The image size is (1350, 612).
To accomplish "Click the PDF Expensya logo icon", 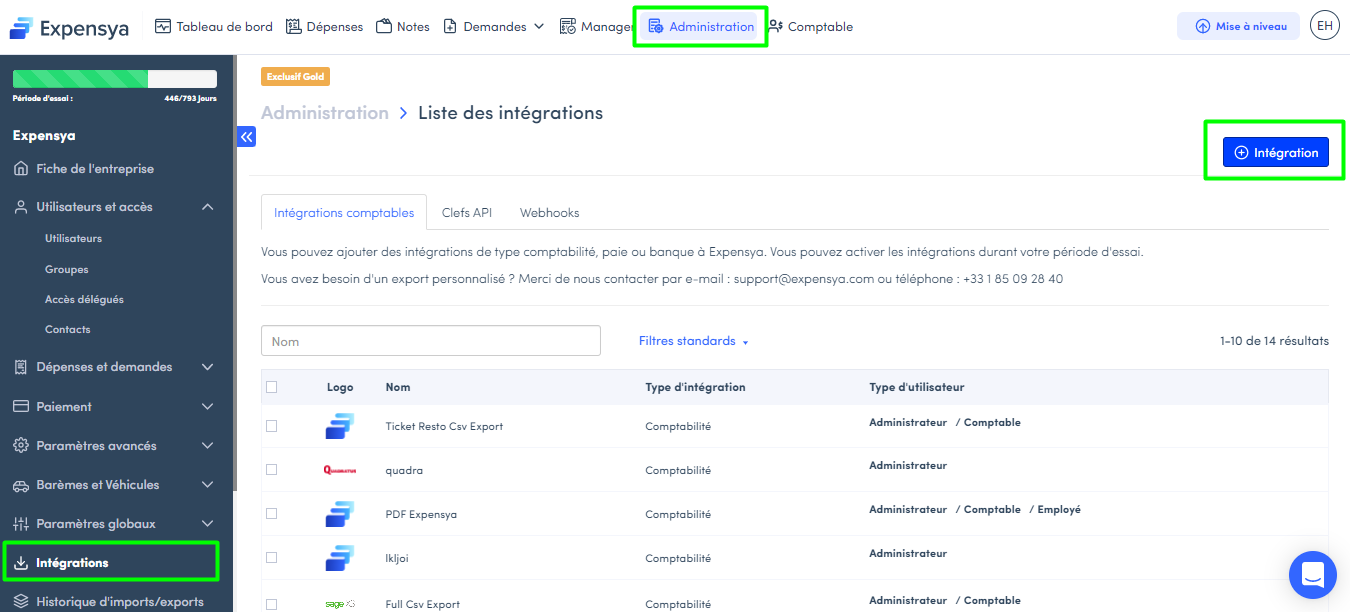I will [340, 514].
